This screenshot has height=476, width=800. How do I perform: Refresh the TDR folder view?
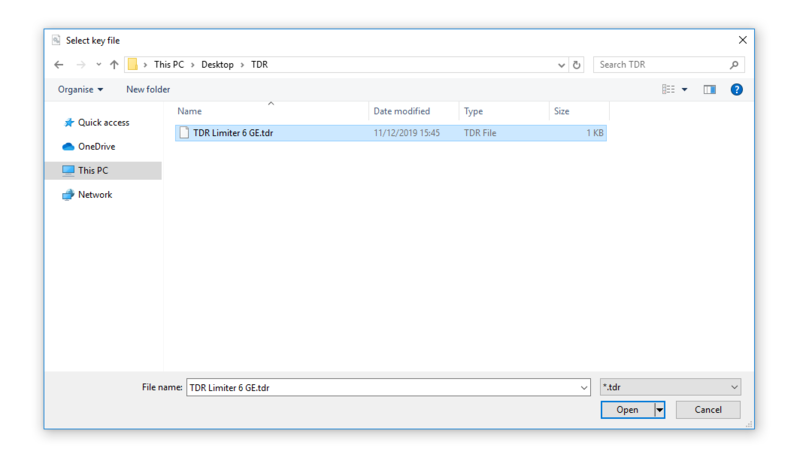pos(577,65)
